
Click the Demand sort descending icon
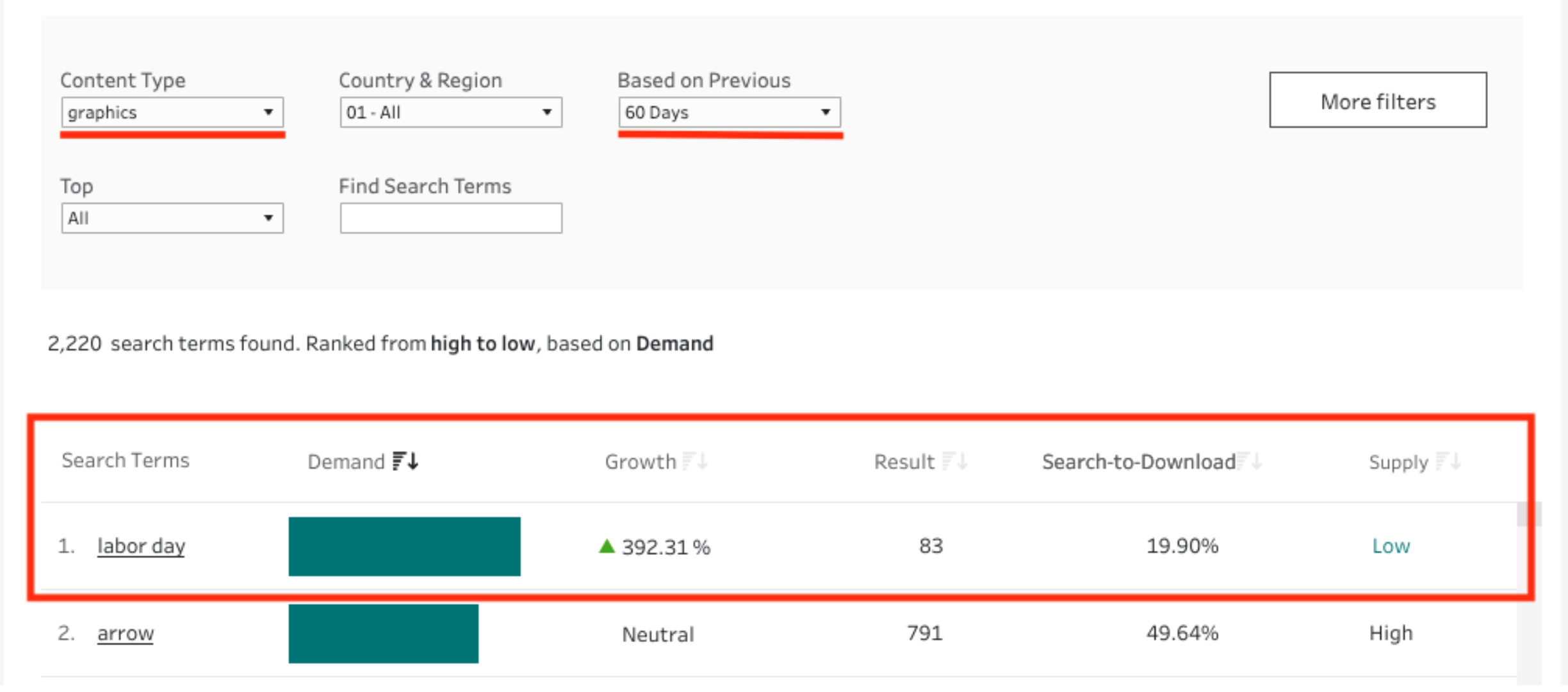pos(405,461)
